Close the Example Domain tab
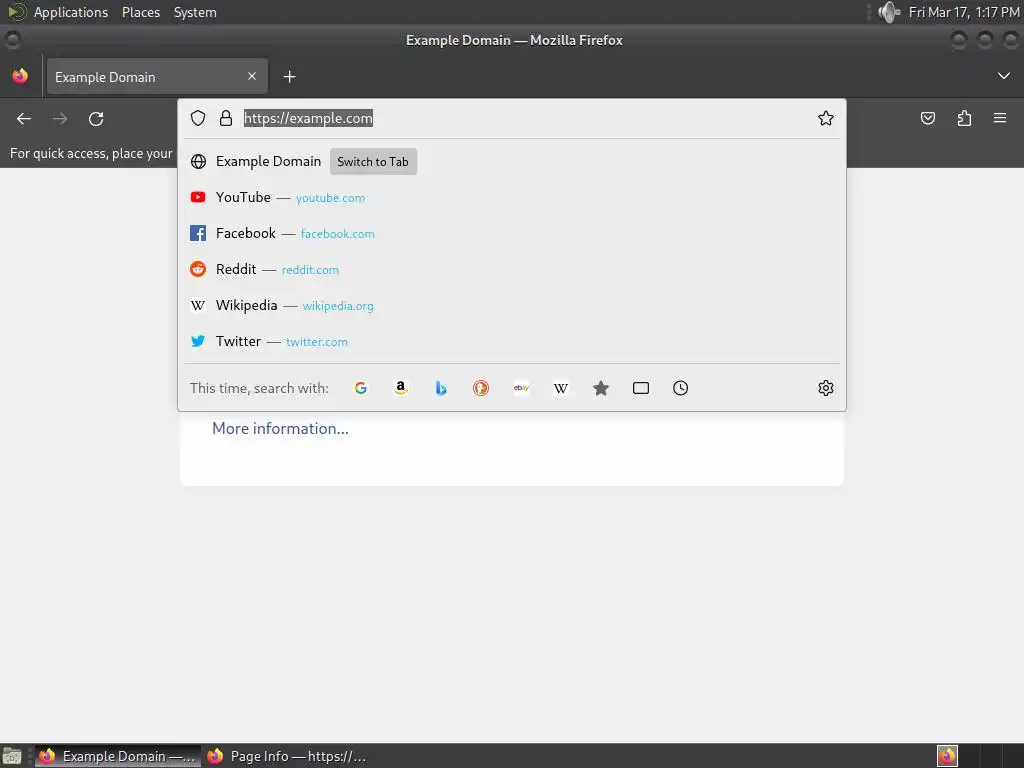 252,76
